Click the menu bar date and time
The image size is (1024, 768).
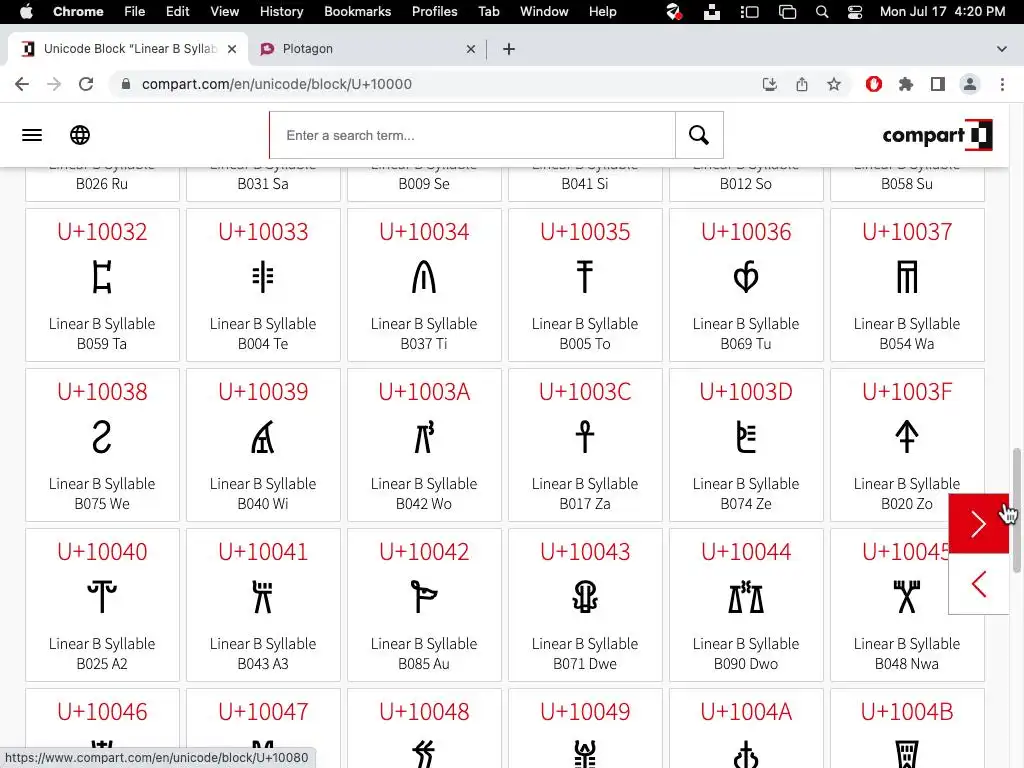[x=942, y=11]
